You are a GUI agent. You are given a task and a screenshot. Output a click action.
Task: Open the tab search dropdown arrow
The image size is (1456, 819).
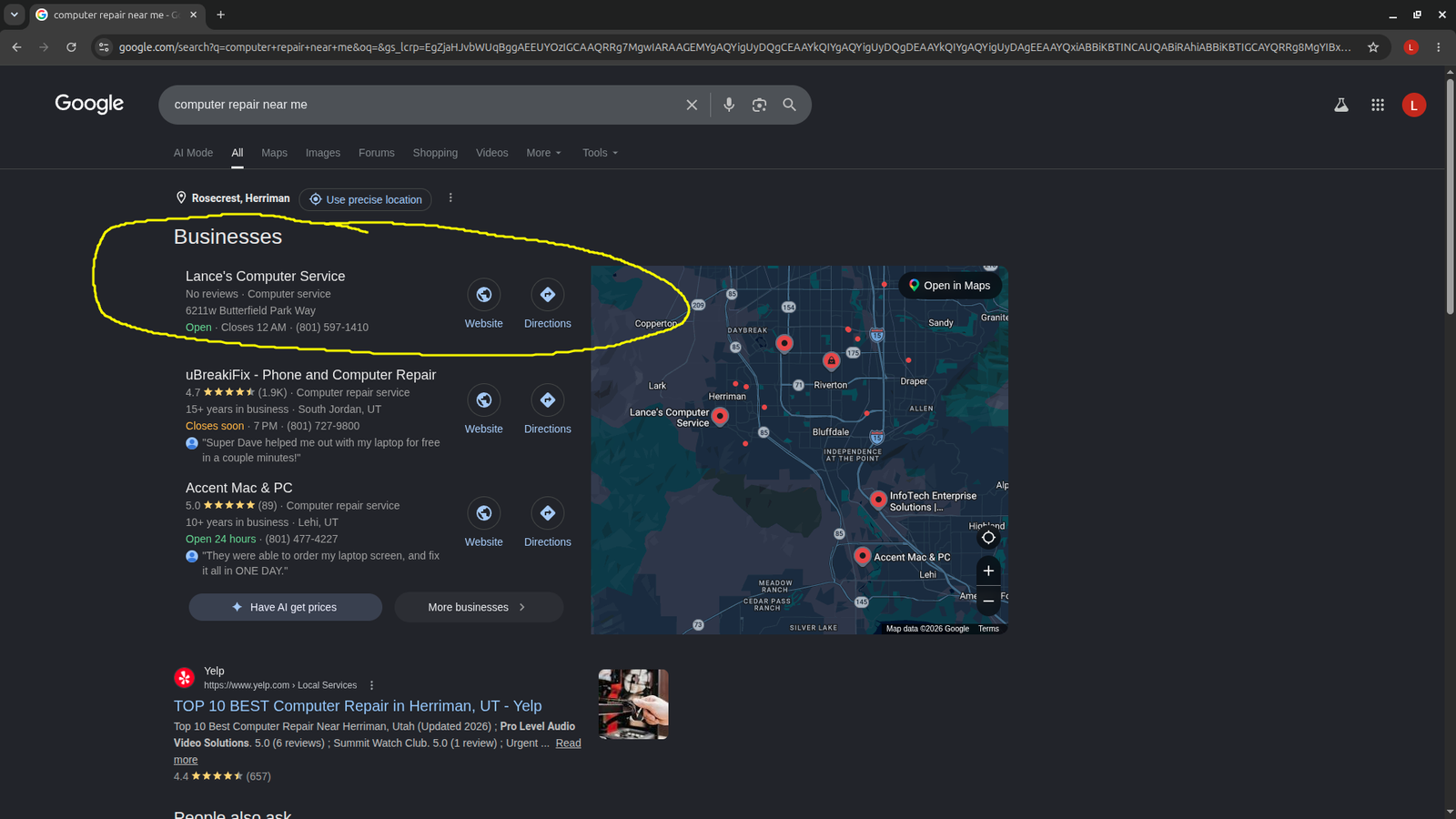14,15
